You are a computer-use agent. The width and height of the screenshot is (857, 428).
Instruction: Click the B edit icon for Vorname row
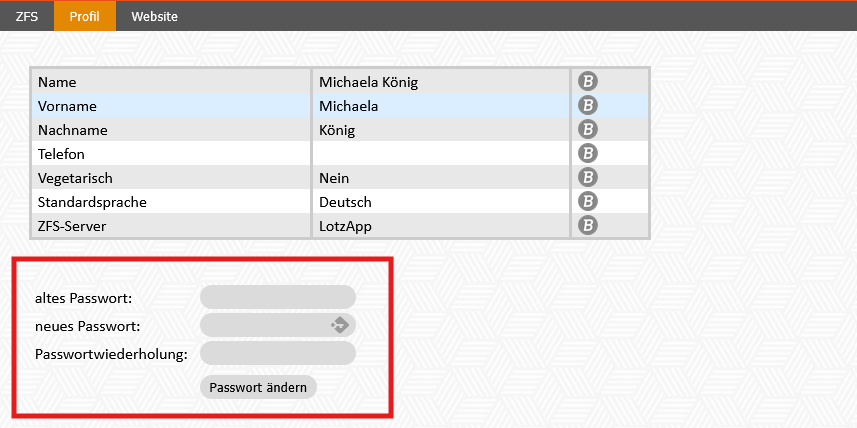pos(588,105)
